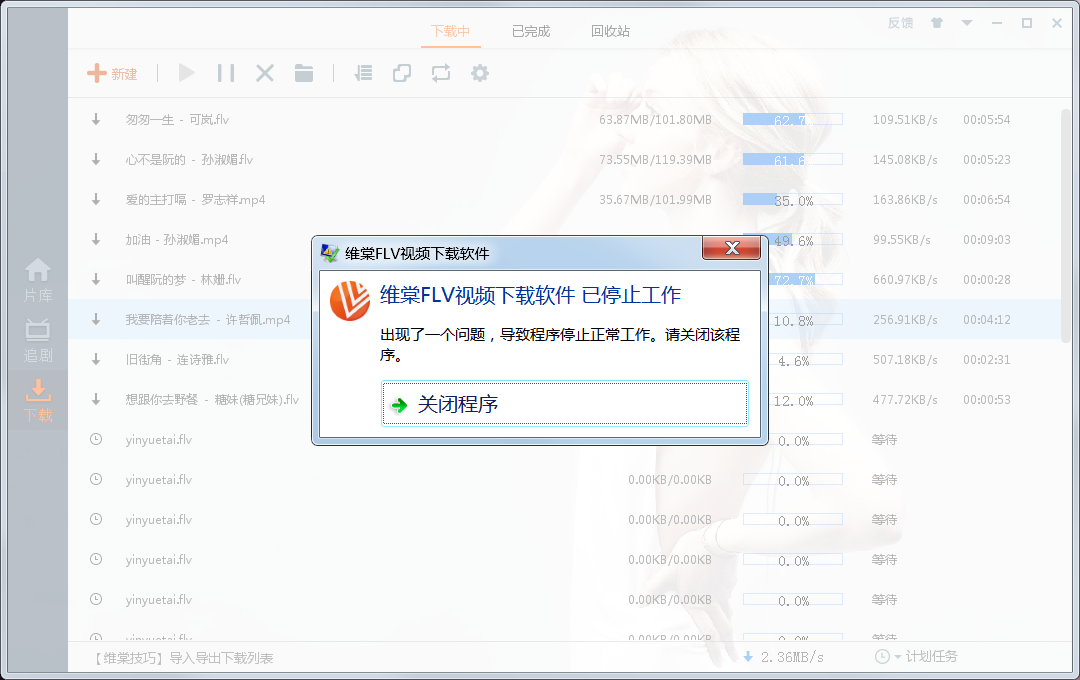Image resolution: width=1080 pixels, height=680 pixels.
Task: Open the 追剧 TV sidebar icon
Action: 38,340
